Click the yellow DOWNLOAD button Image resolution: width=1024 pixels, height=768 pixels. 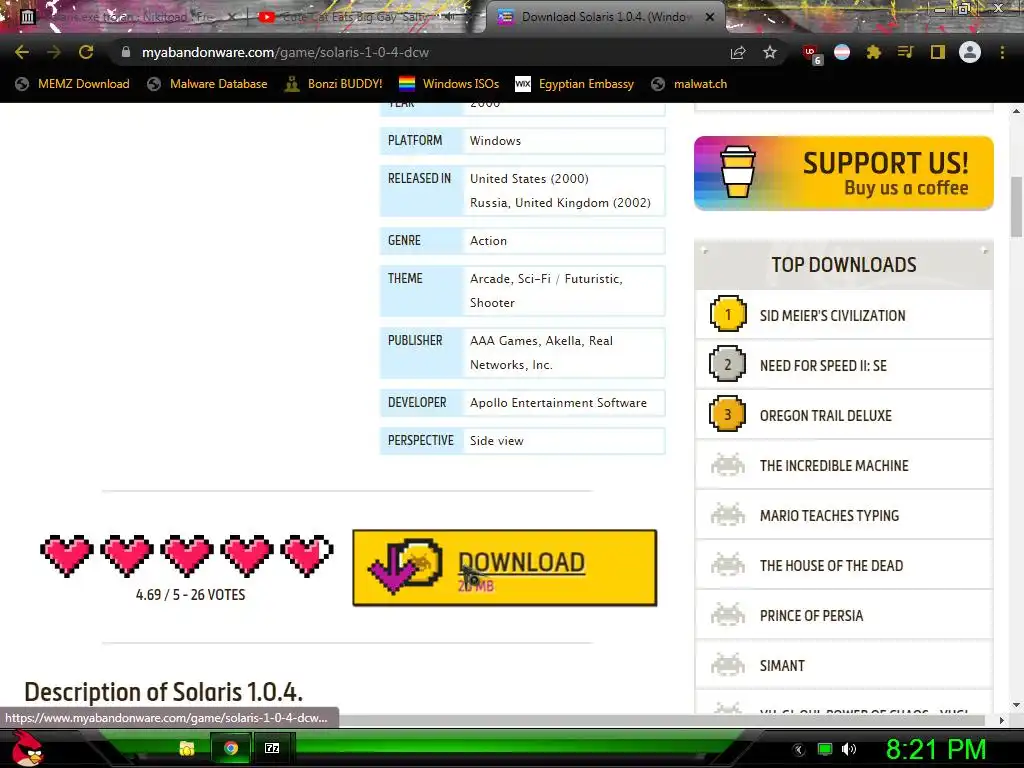point(504,568)
